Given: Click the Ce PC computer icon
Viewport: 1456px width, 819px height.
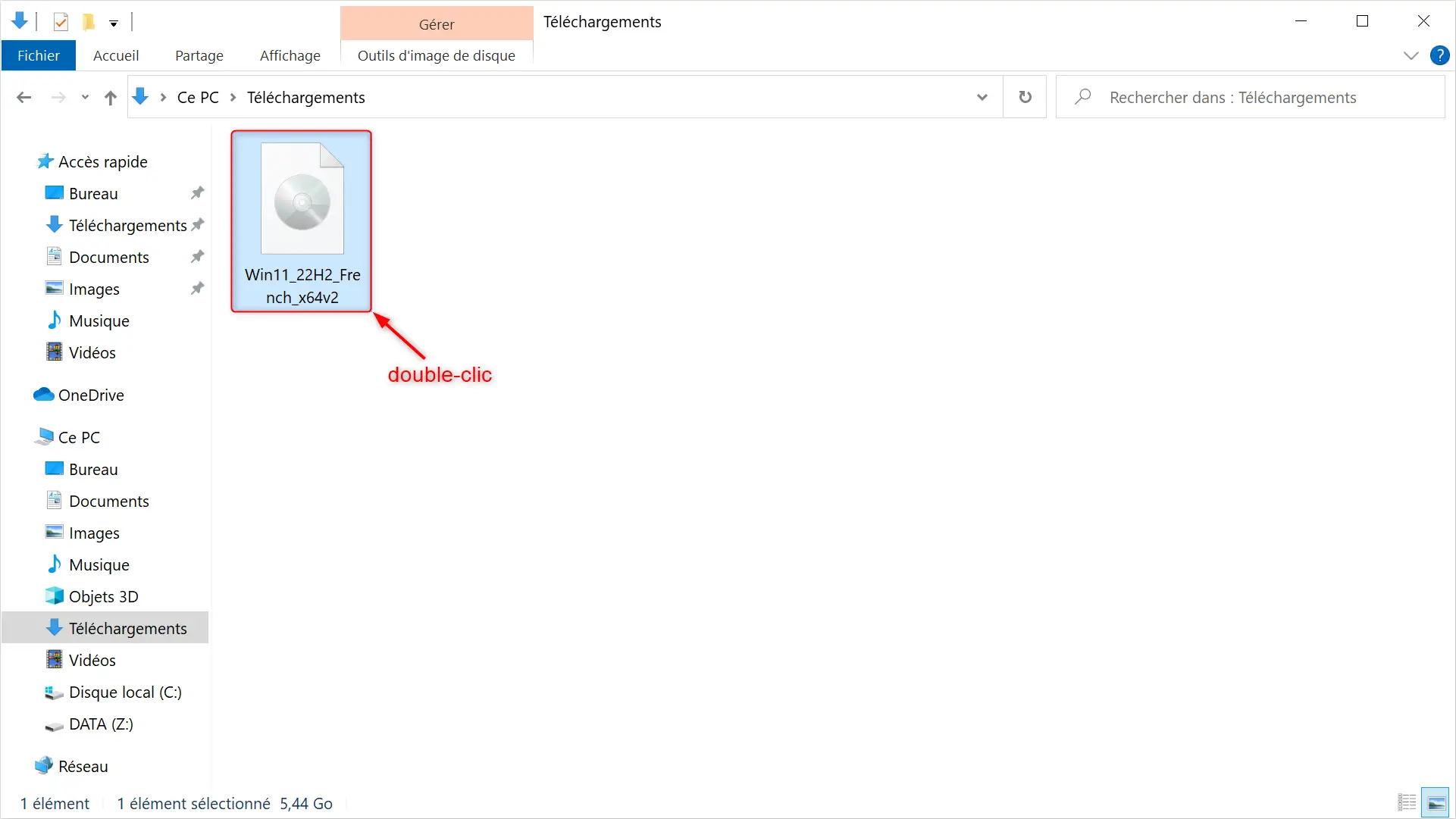Looking at the screenshot, I should tap(44, 436).
